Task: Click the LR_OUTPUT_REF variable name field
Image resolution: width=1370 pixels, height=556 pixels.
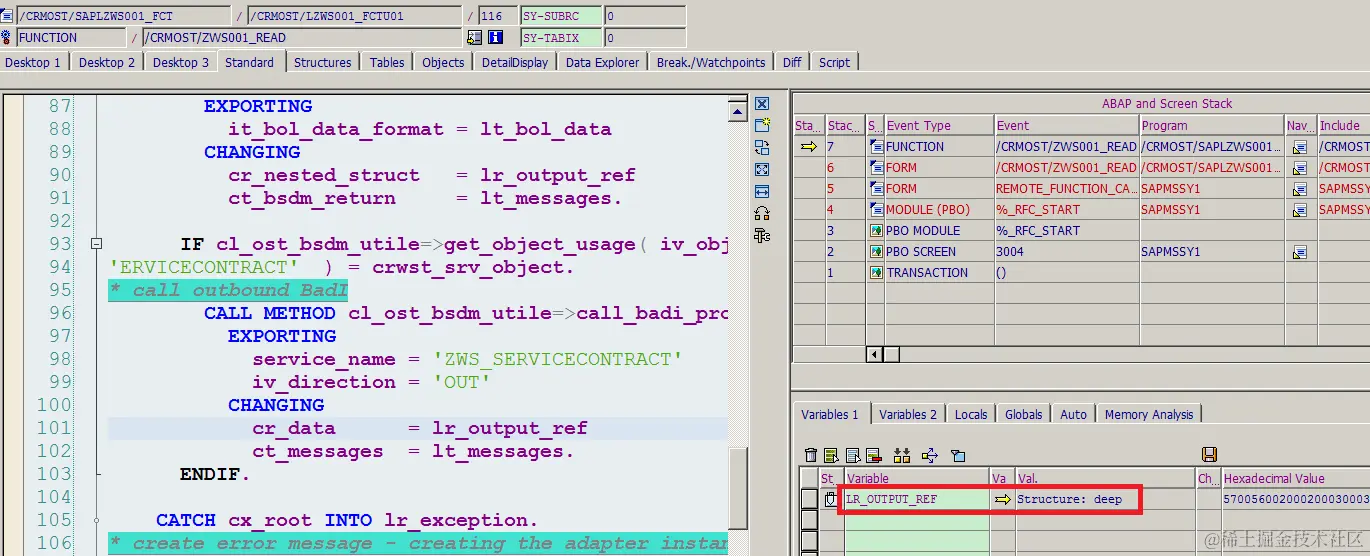Action: pyautogui.click(x=916, y=498)
